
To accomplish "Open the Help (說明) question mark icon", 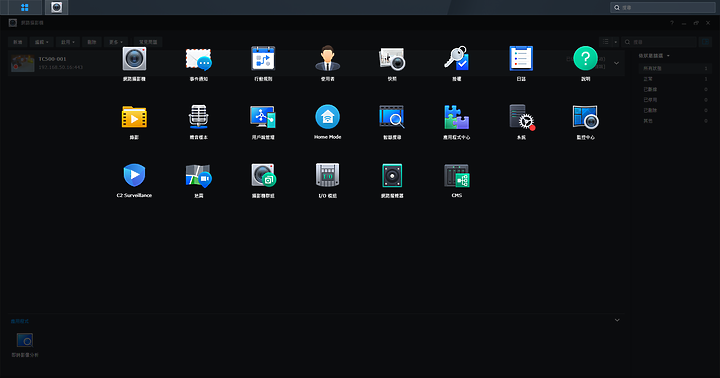I will click(x=585, y=58).
